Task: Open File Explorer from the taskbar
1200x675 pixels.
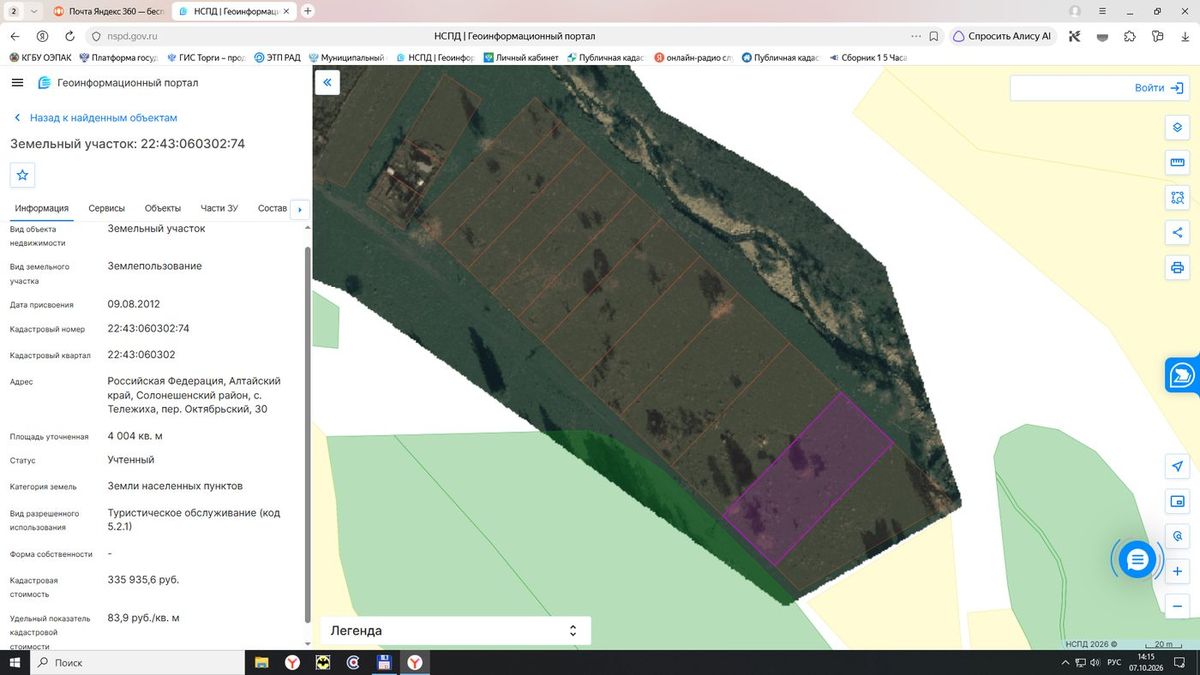Action: click(x=261, y=662)
